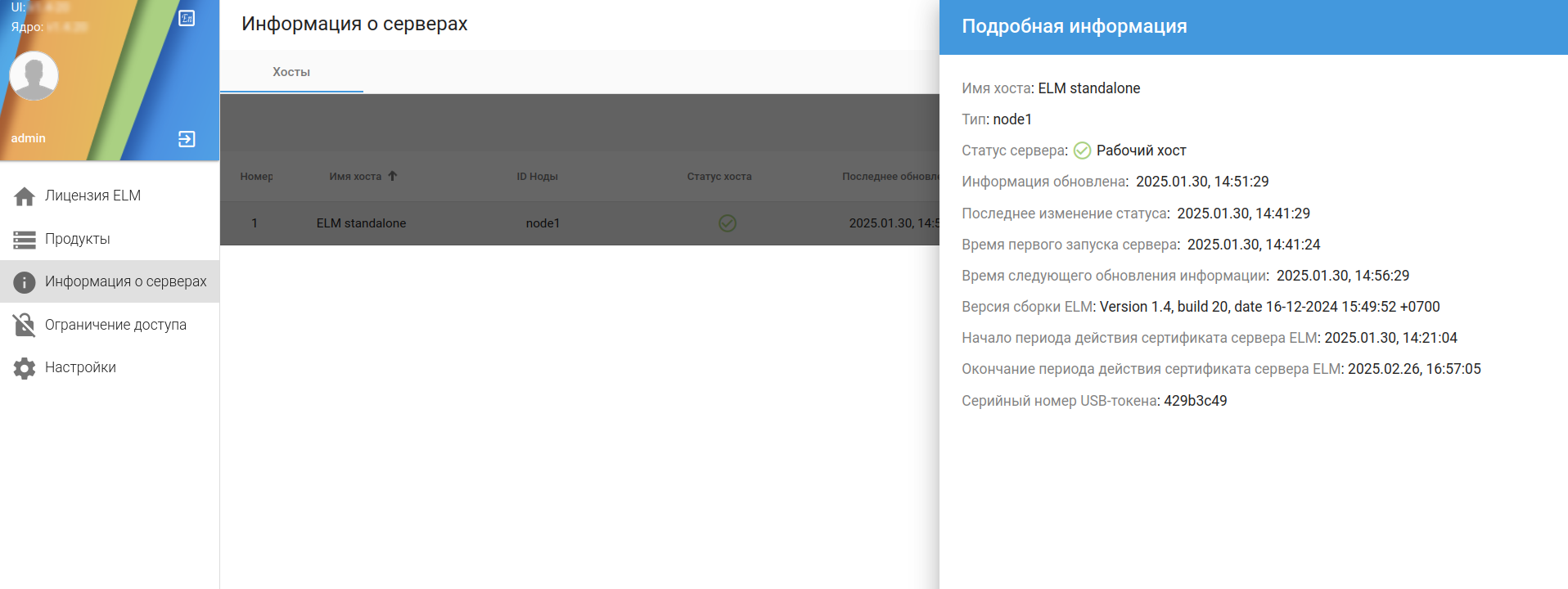
Task: Click the gear icon beside Настройки
Action: [25, 368]
